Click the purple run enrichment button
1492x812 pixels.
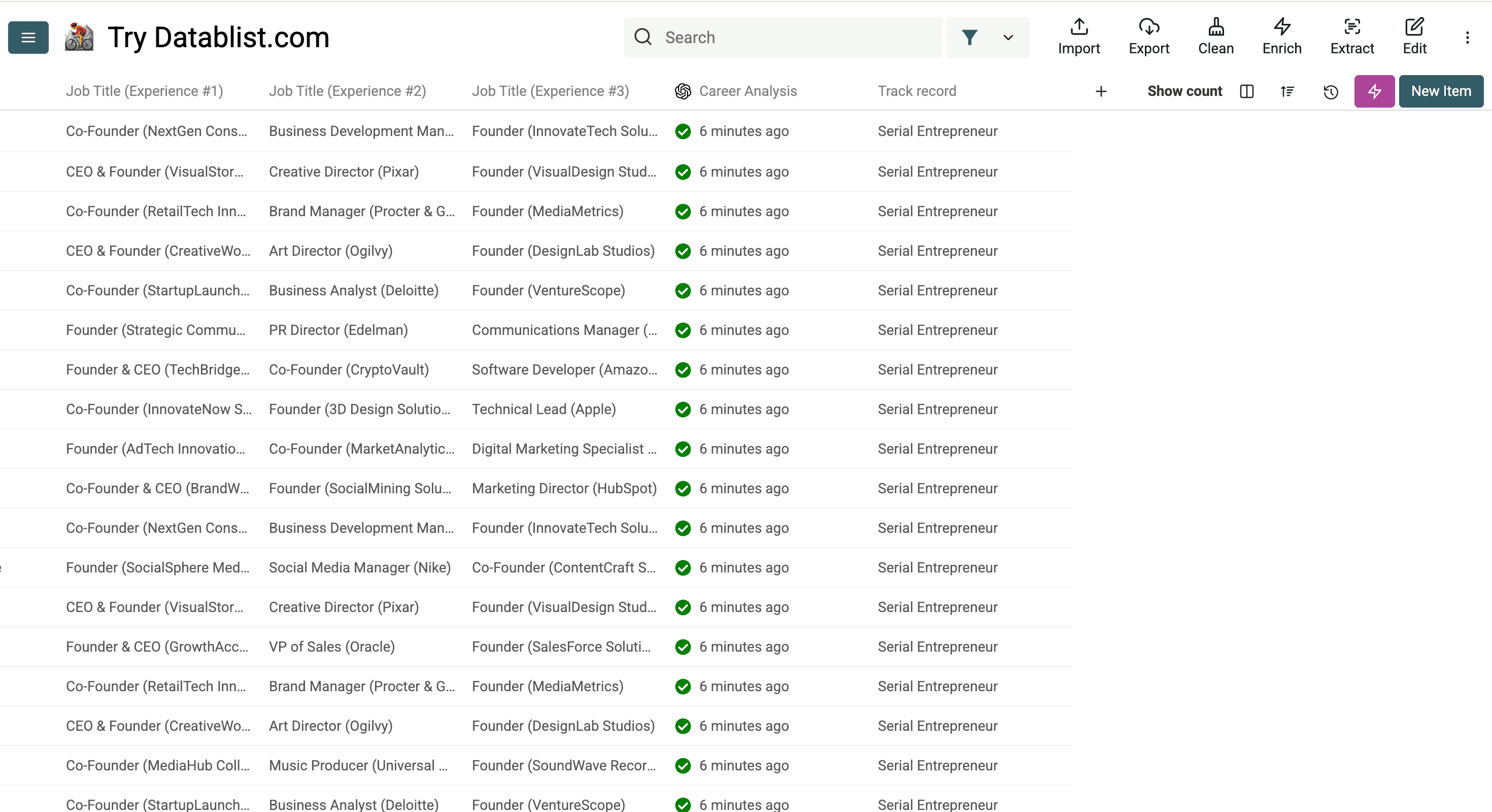[1374, 91]
